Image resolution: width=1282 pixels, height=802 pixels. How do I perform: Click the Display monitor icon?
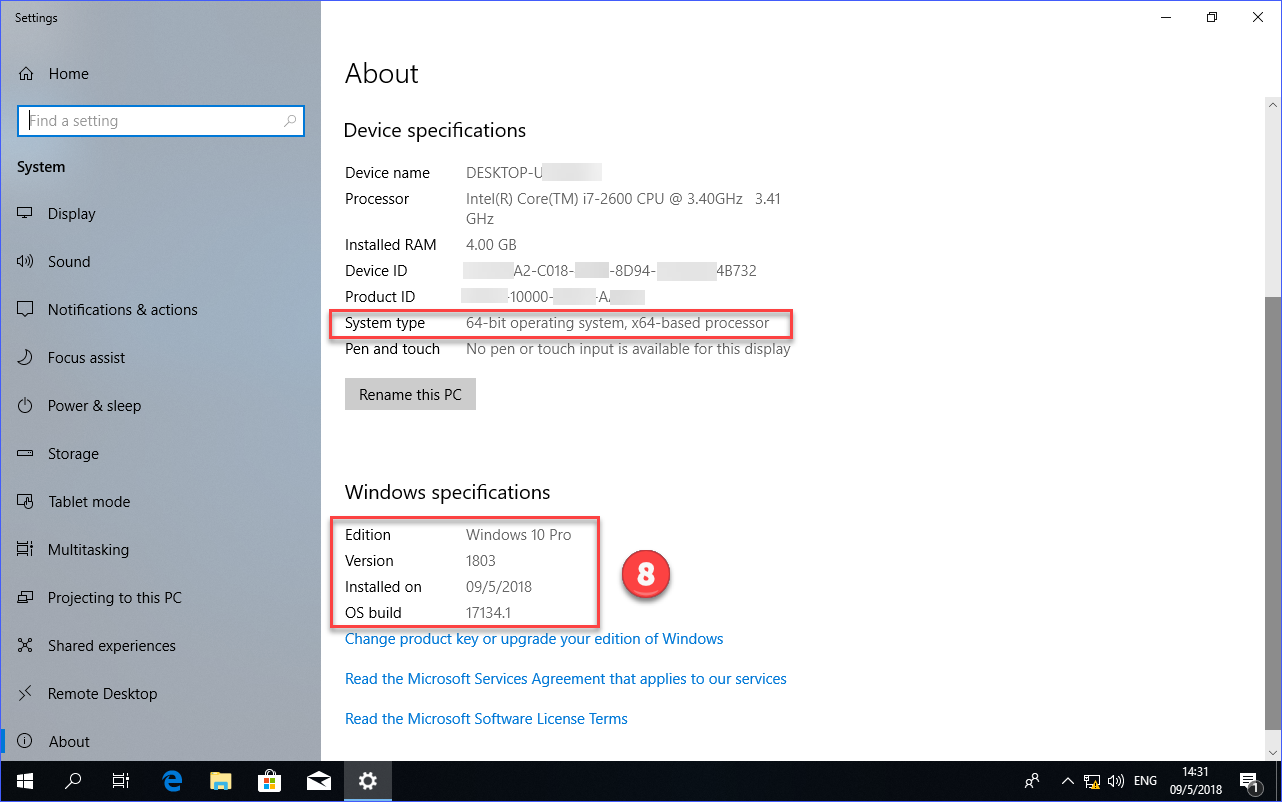click(x=26, y=214)
